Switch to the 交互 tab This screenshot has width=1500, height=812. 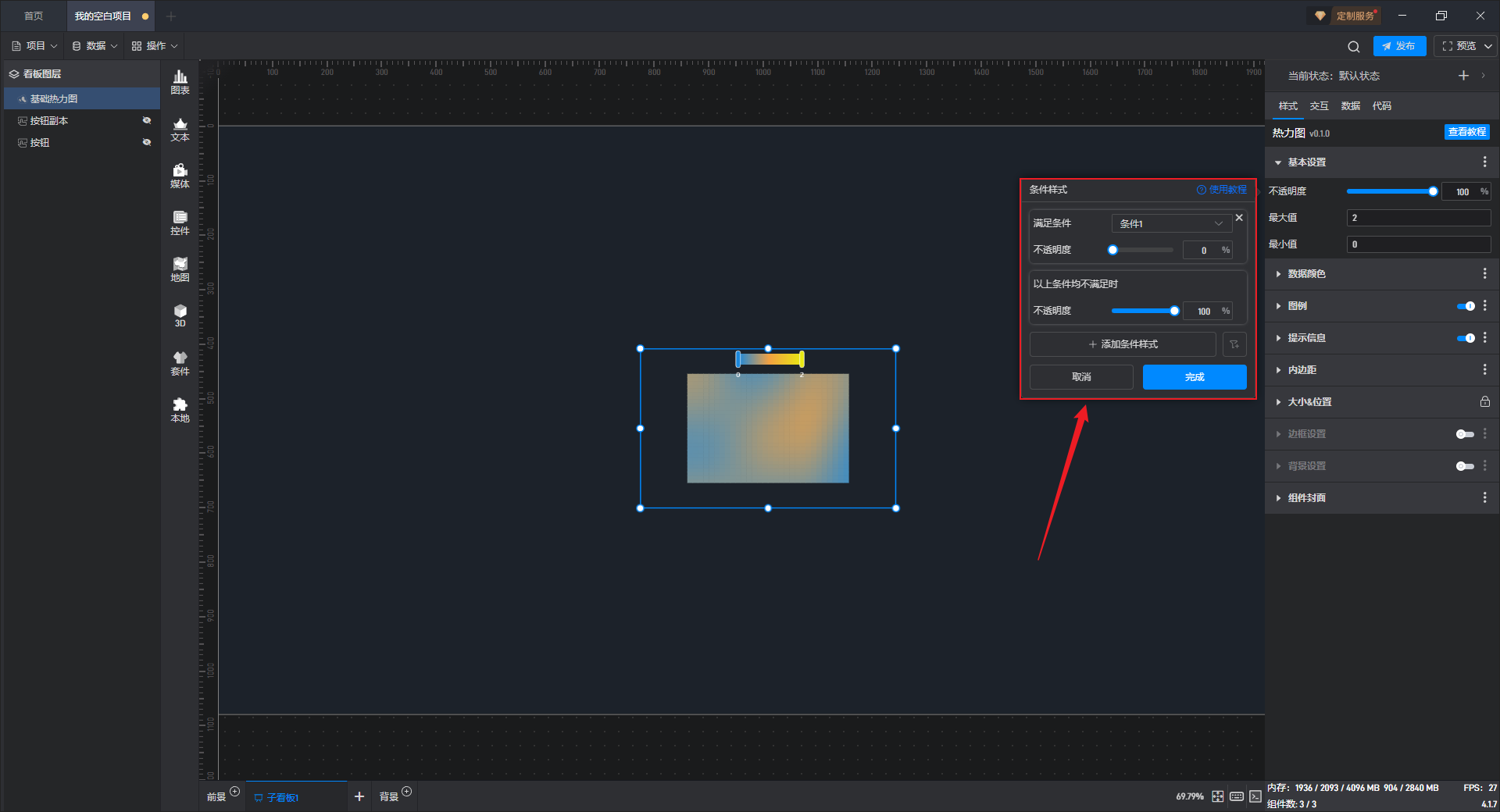(1319, 106)
